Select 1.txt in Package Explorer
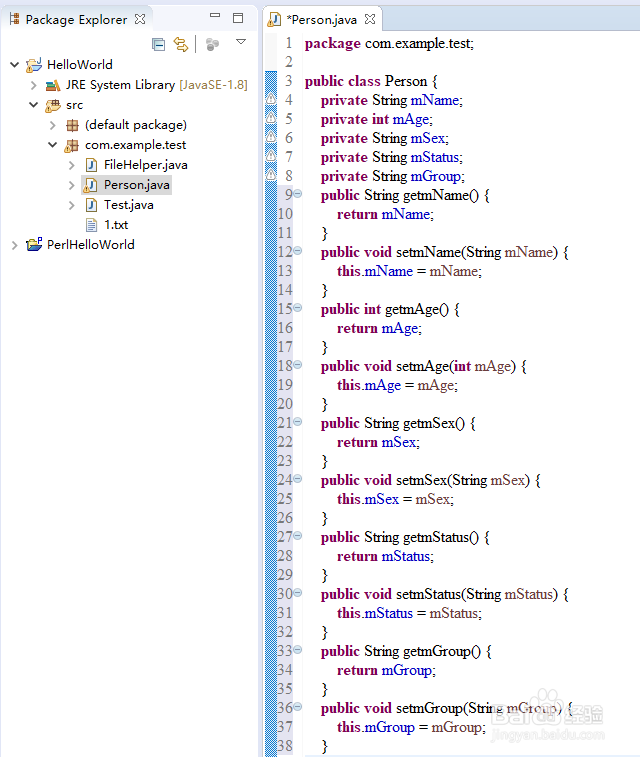The height and width of the screenshot is (757, 640). pos(116,225)
